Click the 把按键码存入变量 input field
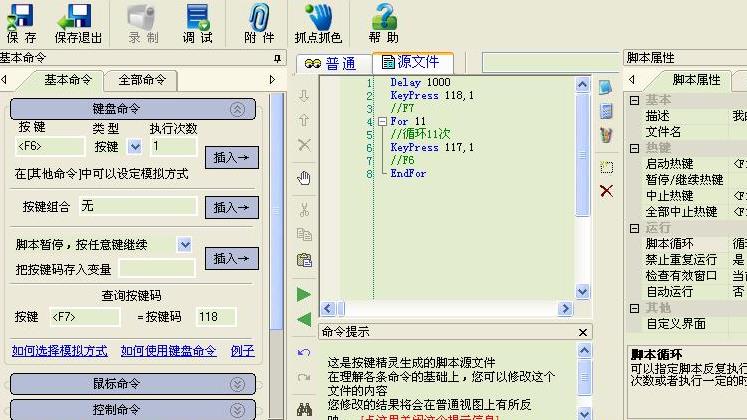Viewport: 747px width, 420px height. pos(157,269)
